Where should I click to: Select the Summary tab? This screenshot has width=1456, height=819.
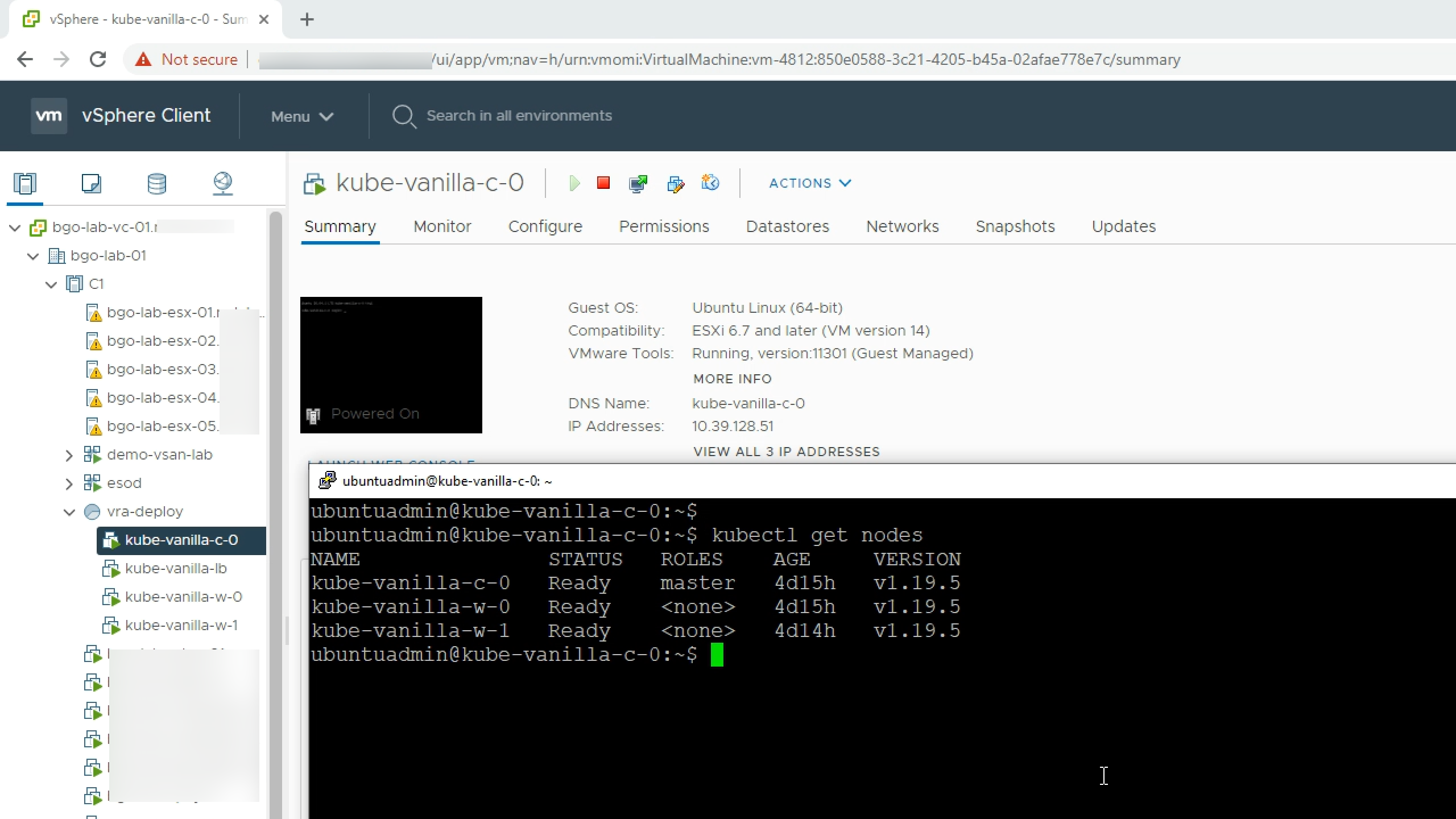click(x=340, y=226)
